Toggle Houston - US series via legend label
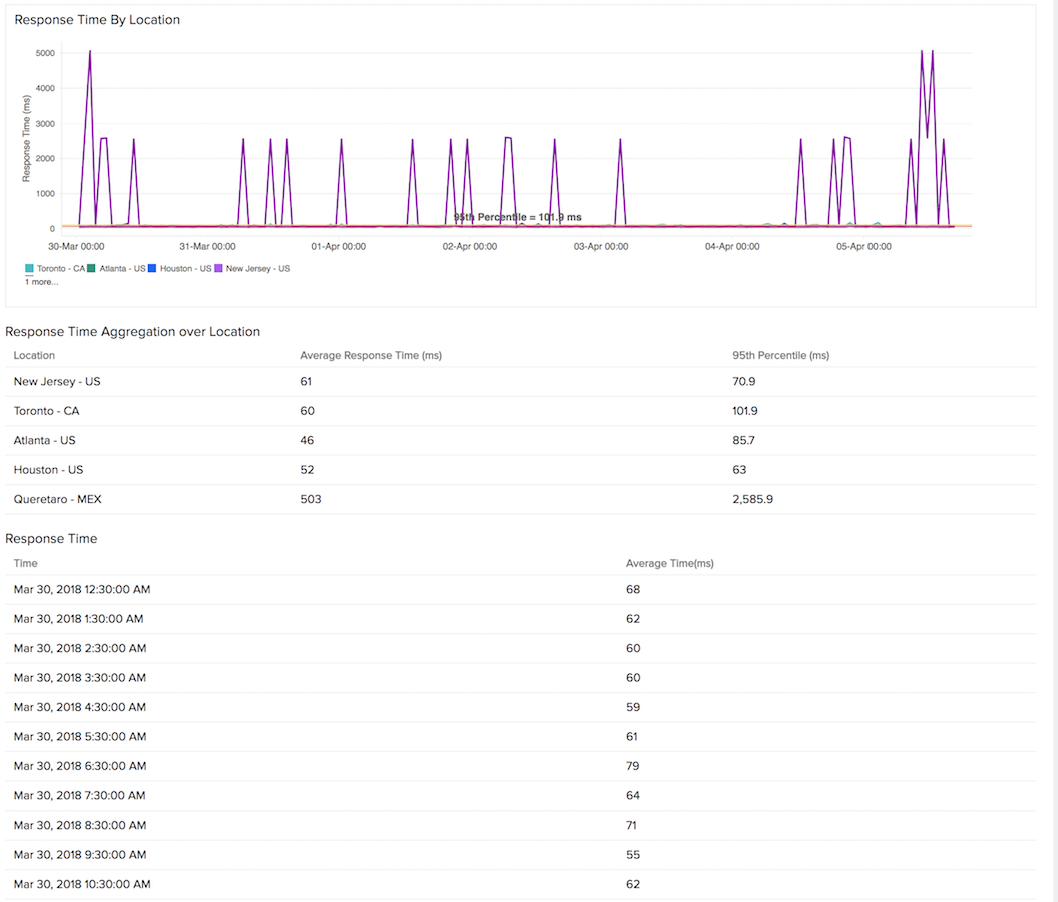 click(185, 268)
